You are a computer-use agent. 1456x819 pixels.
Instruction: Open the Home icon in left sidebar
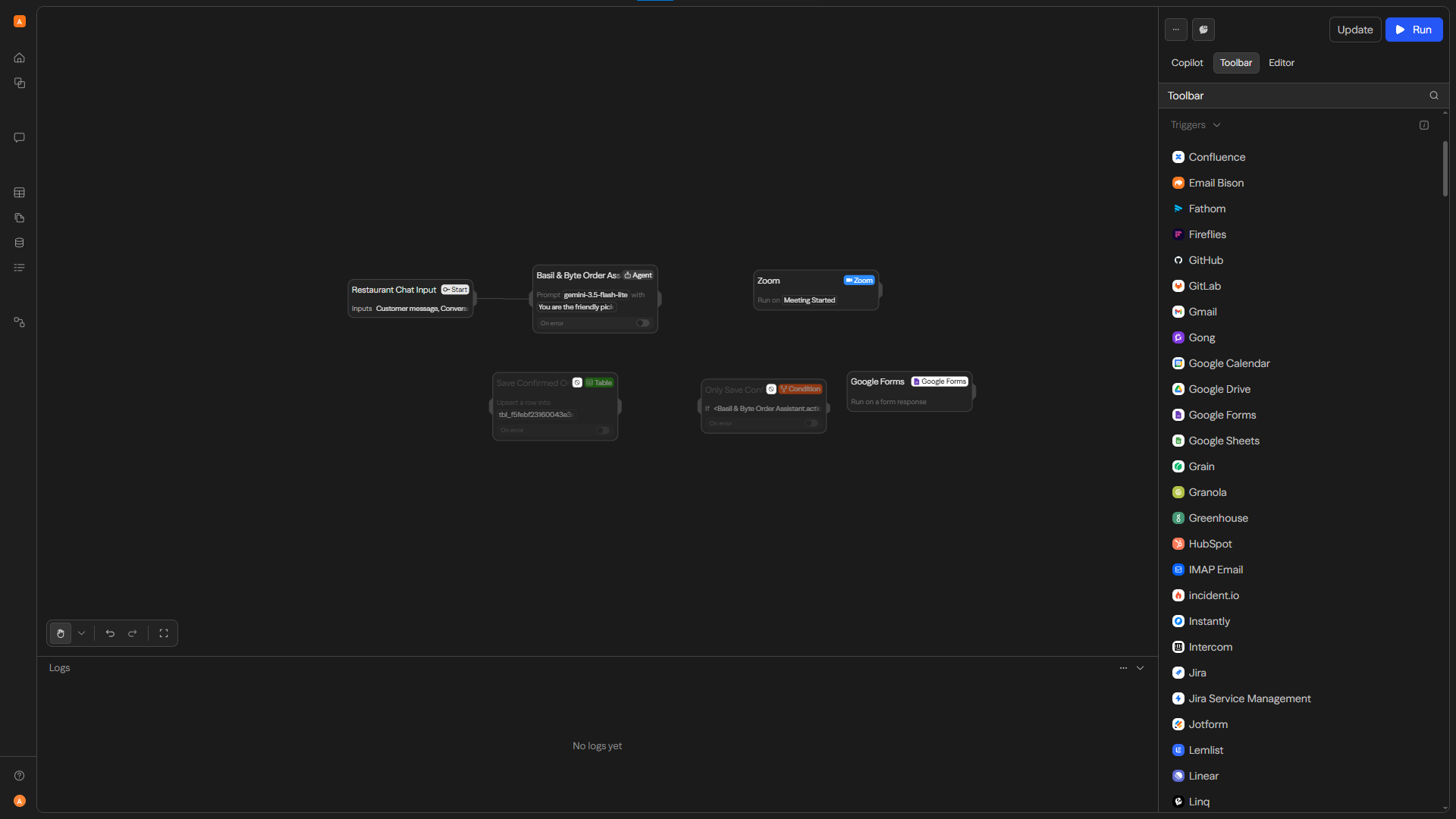20,58
